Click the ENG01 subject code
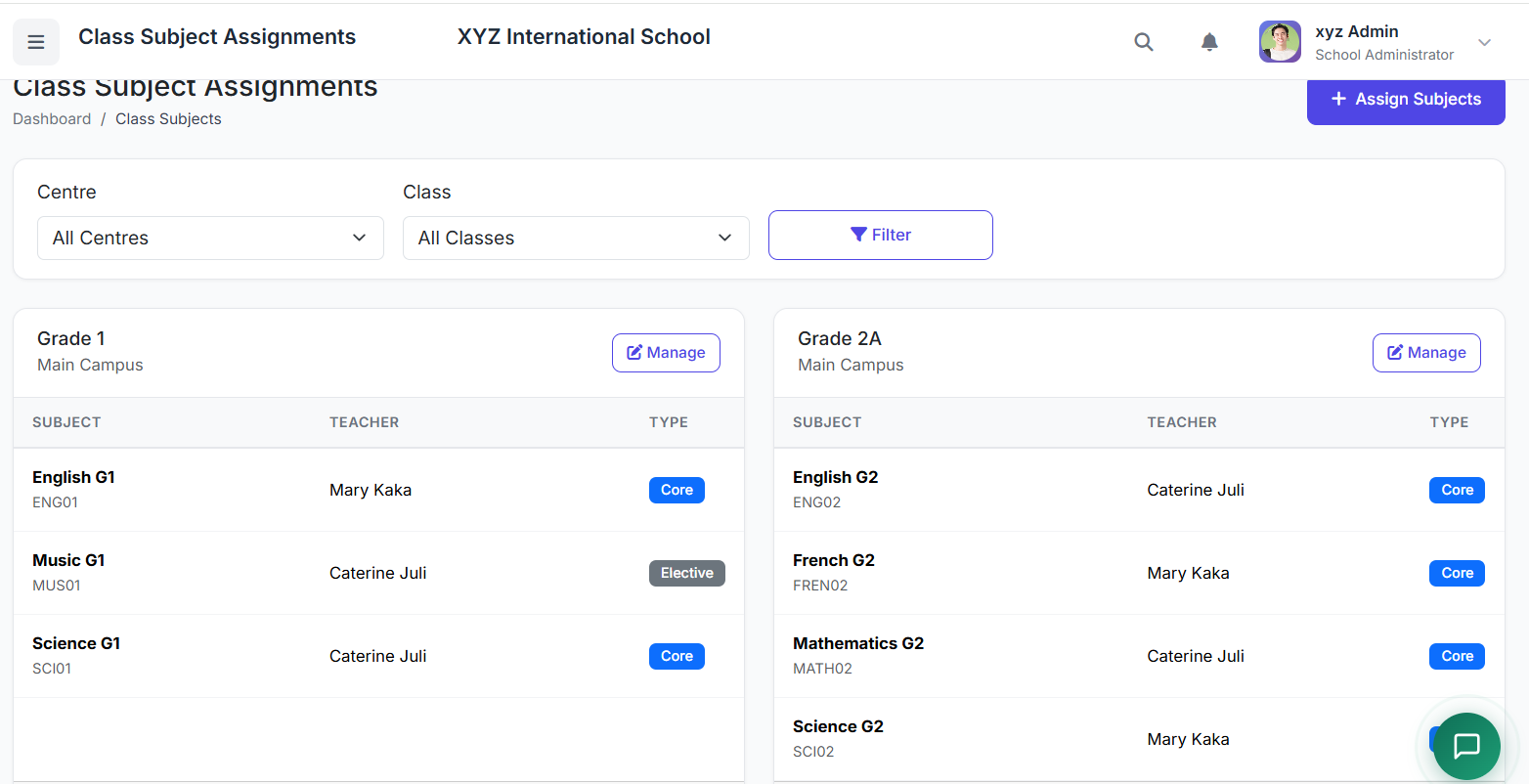1529x784 pixels. 55,502
